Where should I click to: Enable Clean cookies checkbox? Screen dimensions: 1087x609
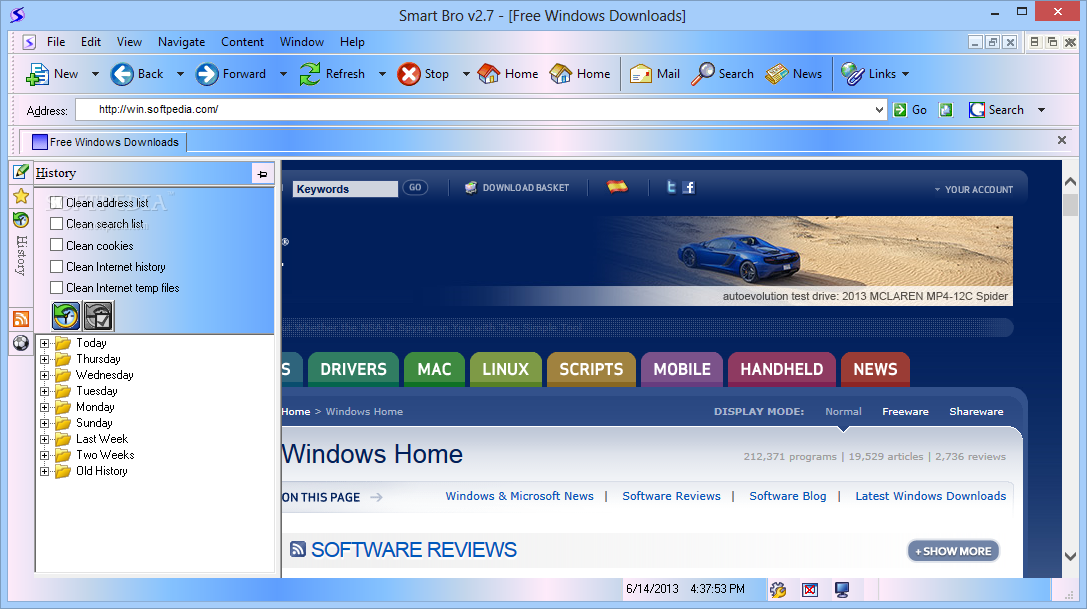(57, 245)
